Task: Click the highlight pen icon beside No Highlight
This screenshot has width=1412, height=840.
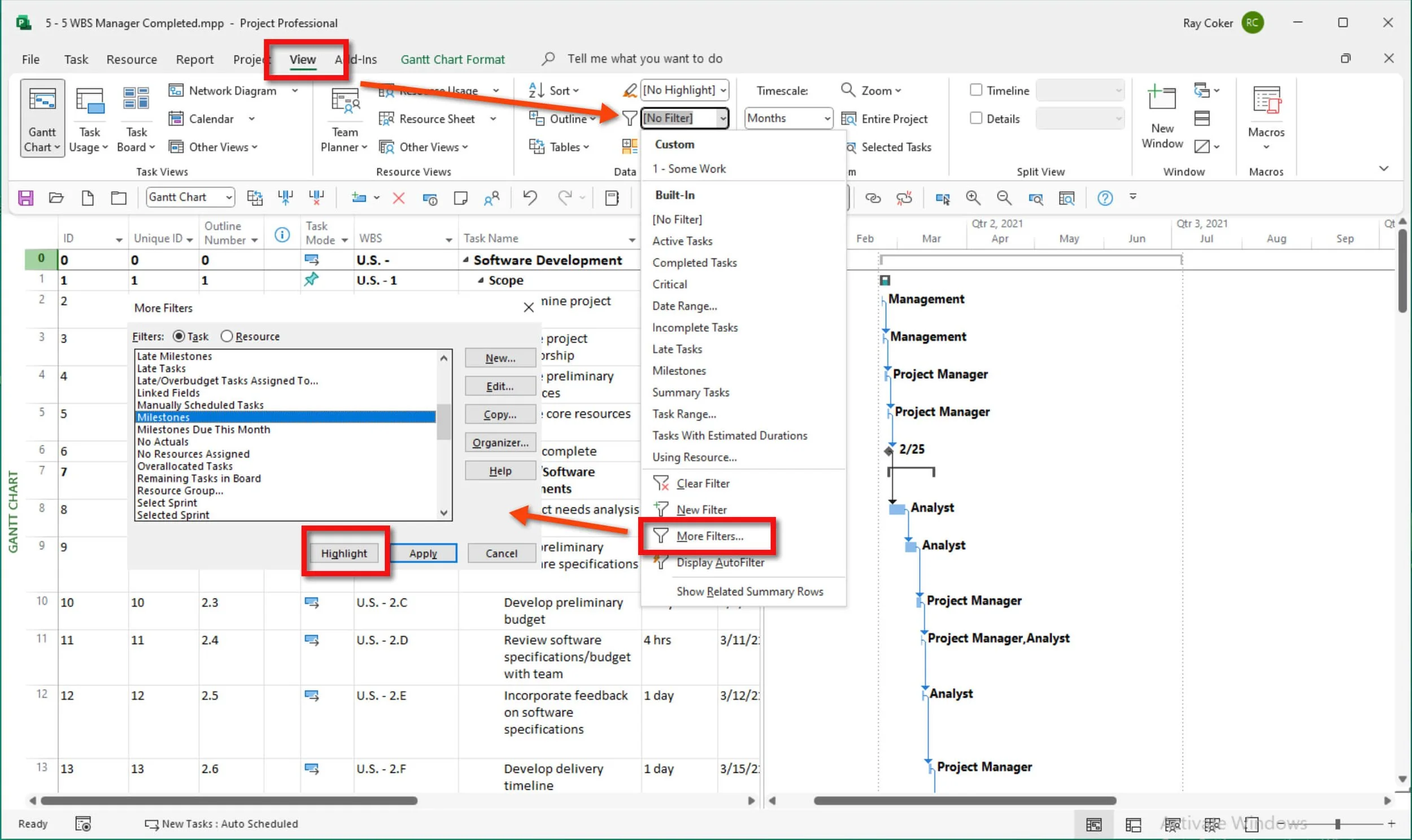Action: point(630,90)
